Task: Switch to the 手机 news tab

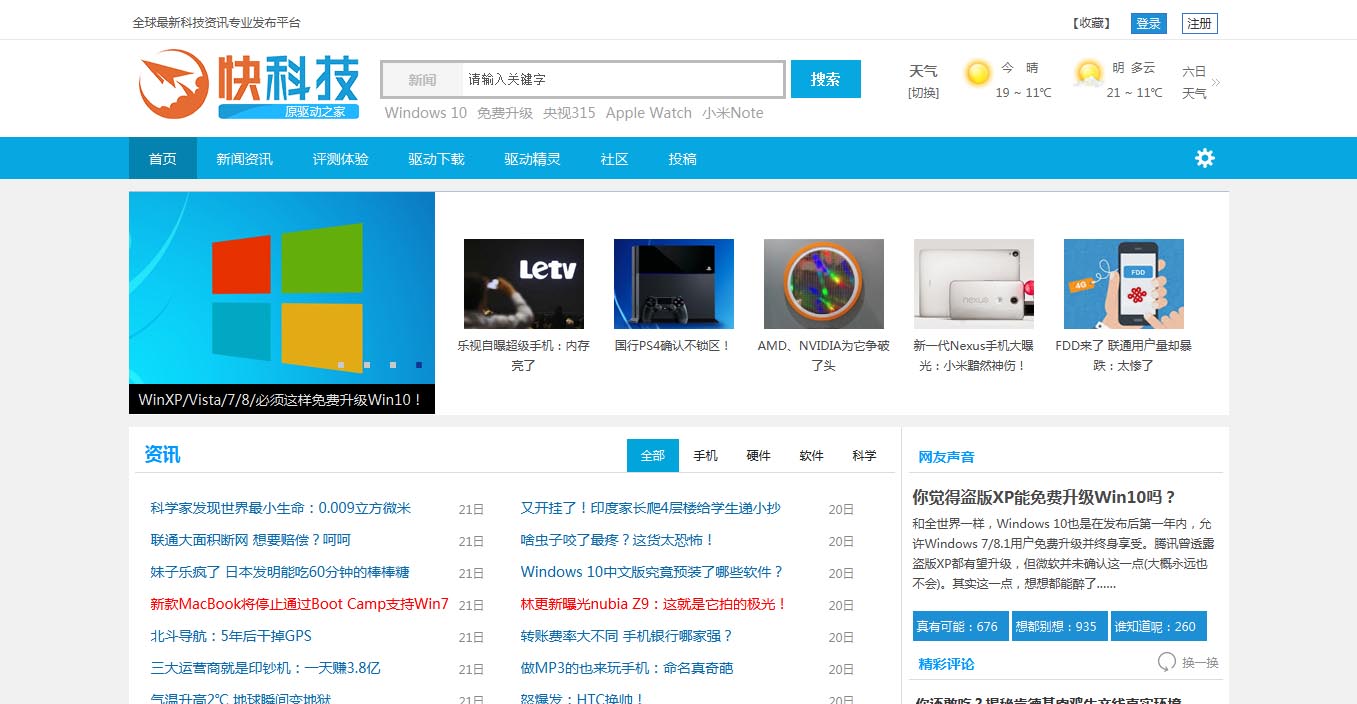Action: pyautogui.click(x=705, y=456)
